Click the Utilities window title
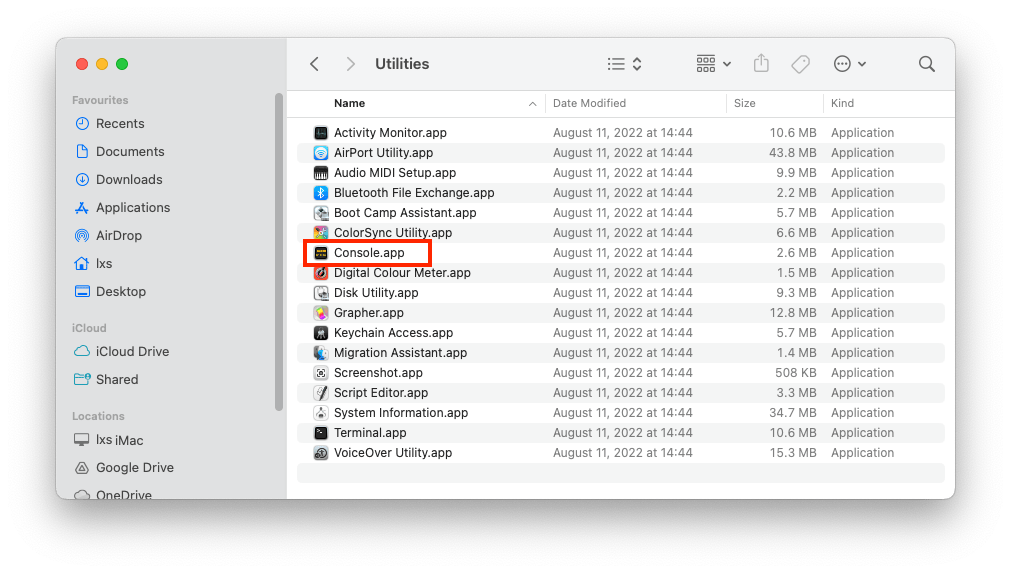Screen dimensions: 1011x573 click(402, 64)
